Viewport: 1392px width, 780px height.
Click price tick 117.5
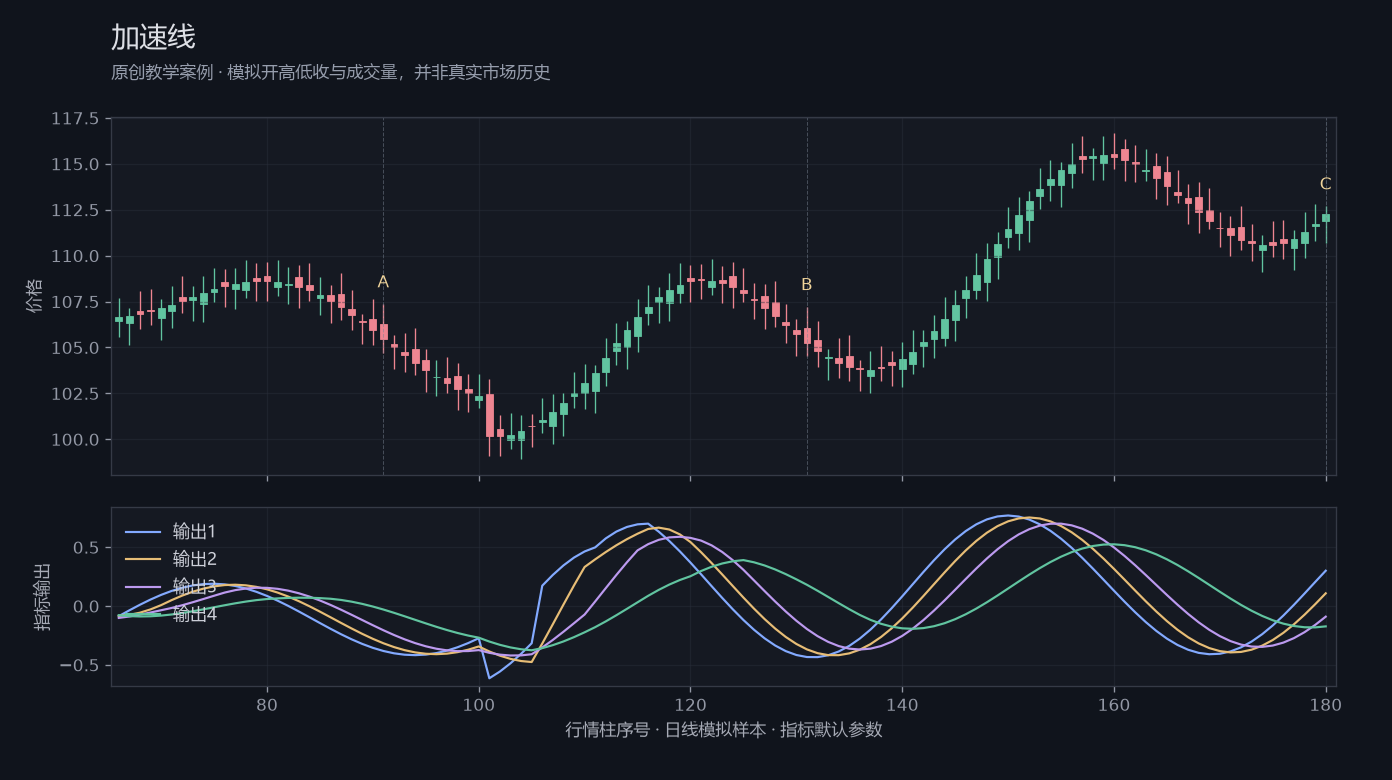click(75, 119)
